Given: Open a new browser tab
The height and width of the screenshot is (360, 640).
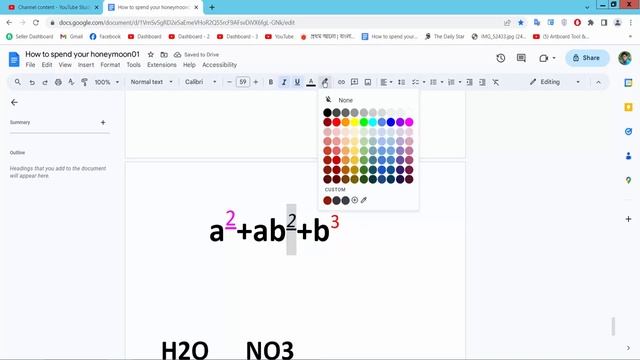Looking at the screenshot, I should pyautogui.click(x=212, y=7).
